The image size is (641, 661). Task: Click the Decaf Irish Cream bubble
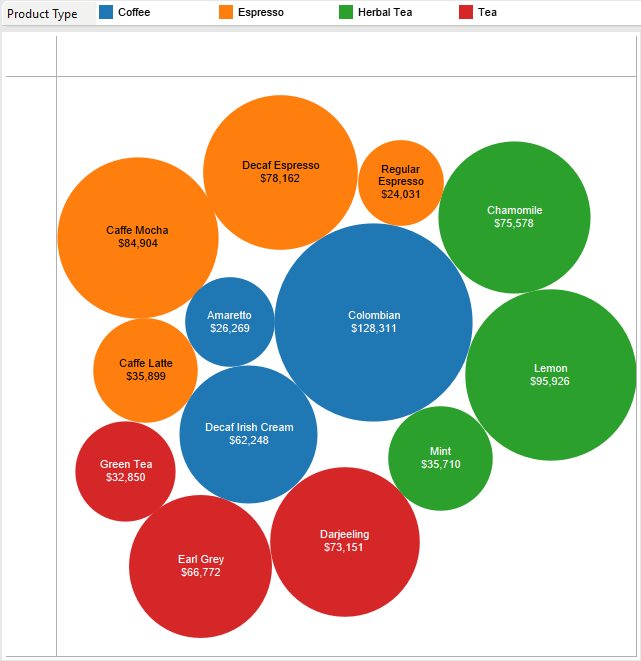(248, 434)
